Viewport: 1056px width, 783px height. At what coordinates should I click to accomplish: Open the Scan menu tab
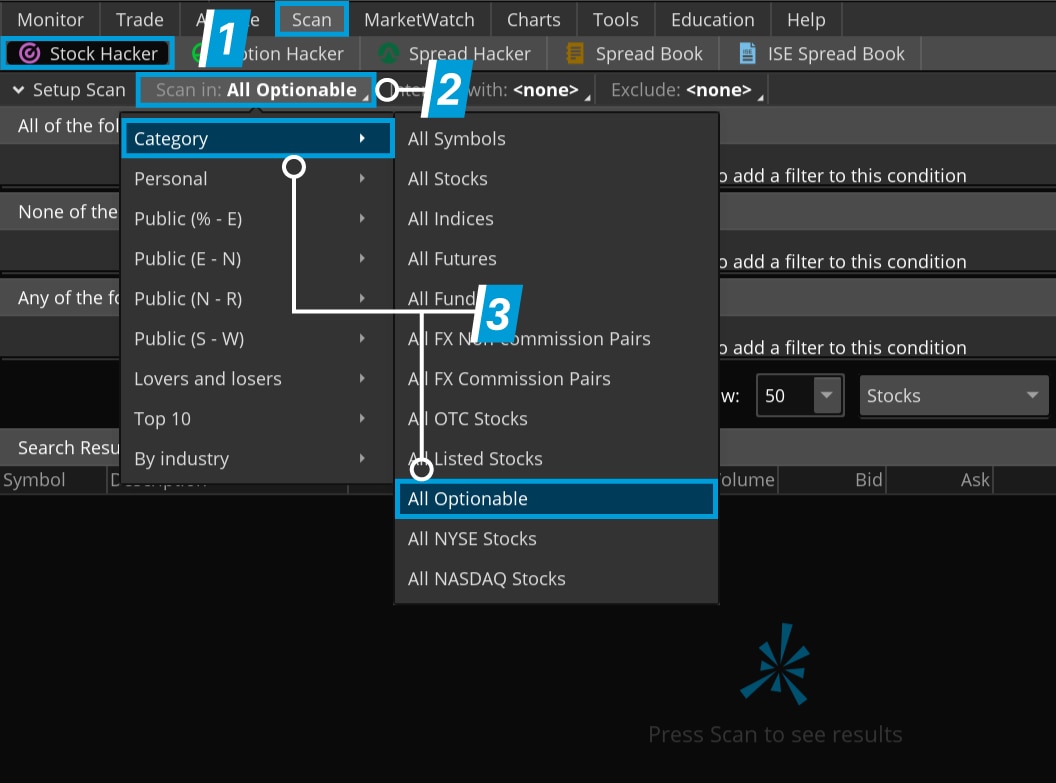coord(311,19)
